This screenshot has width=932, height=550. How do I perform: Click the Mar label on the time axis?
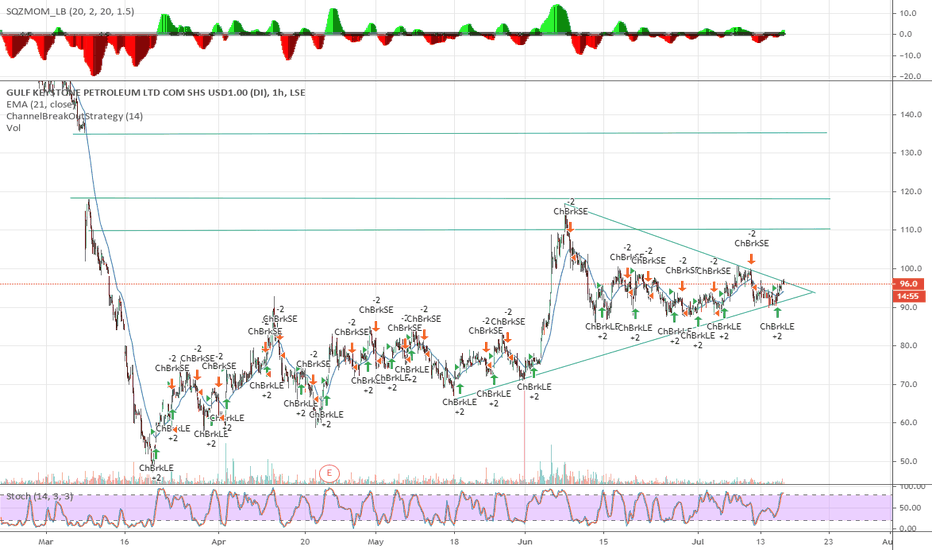tap(45, 542)
